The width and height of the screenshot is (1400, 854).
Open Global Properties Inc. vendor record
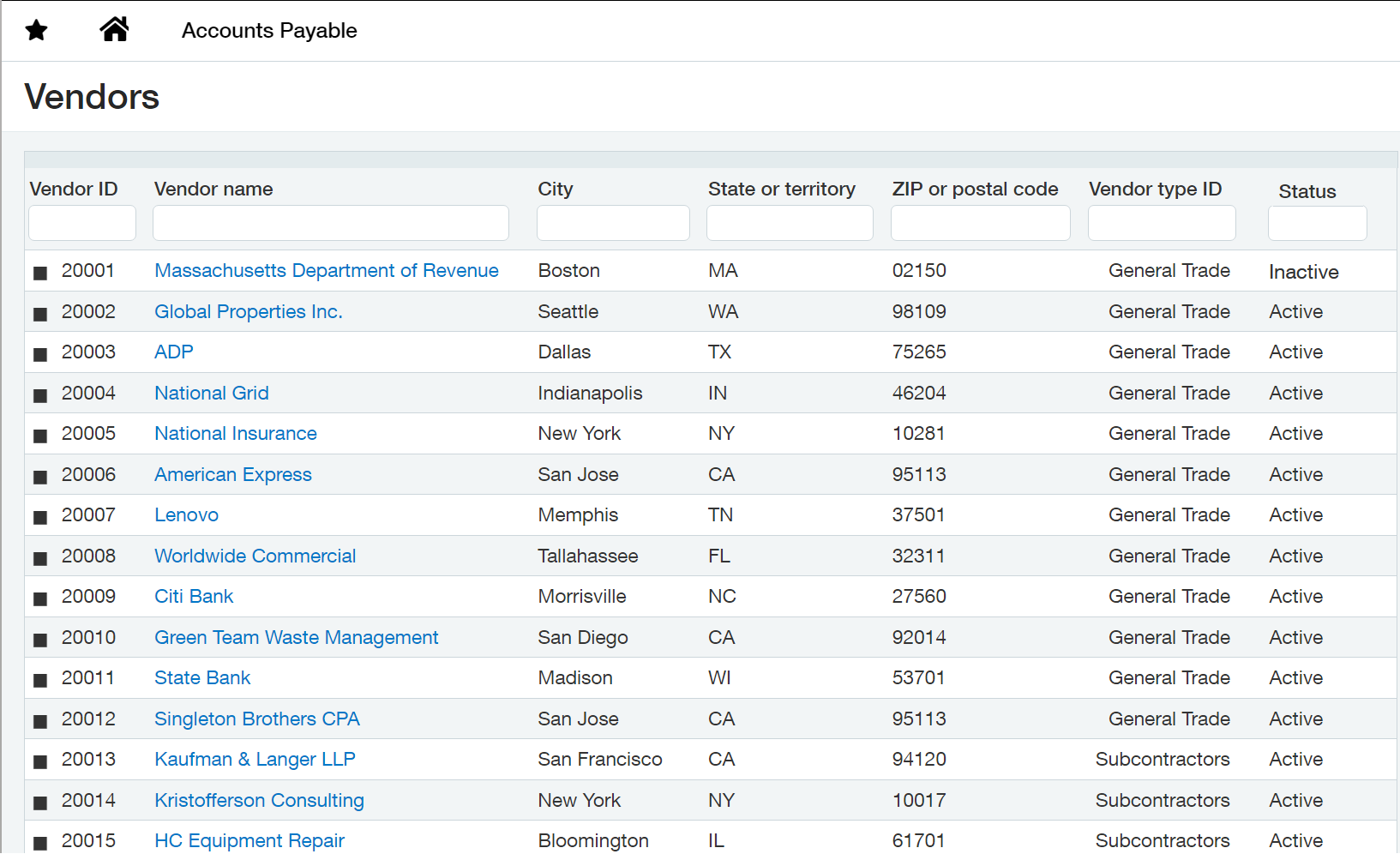point(249,311)
